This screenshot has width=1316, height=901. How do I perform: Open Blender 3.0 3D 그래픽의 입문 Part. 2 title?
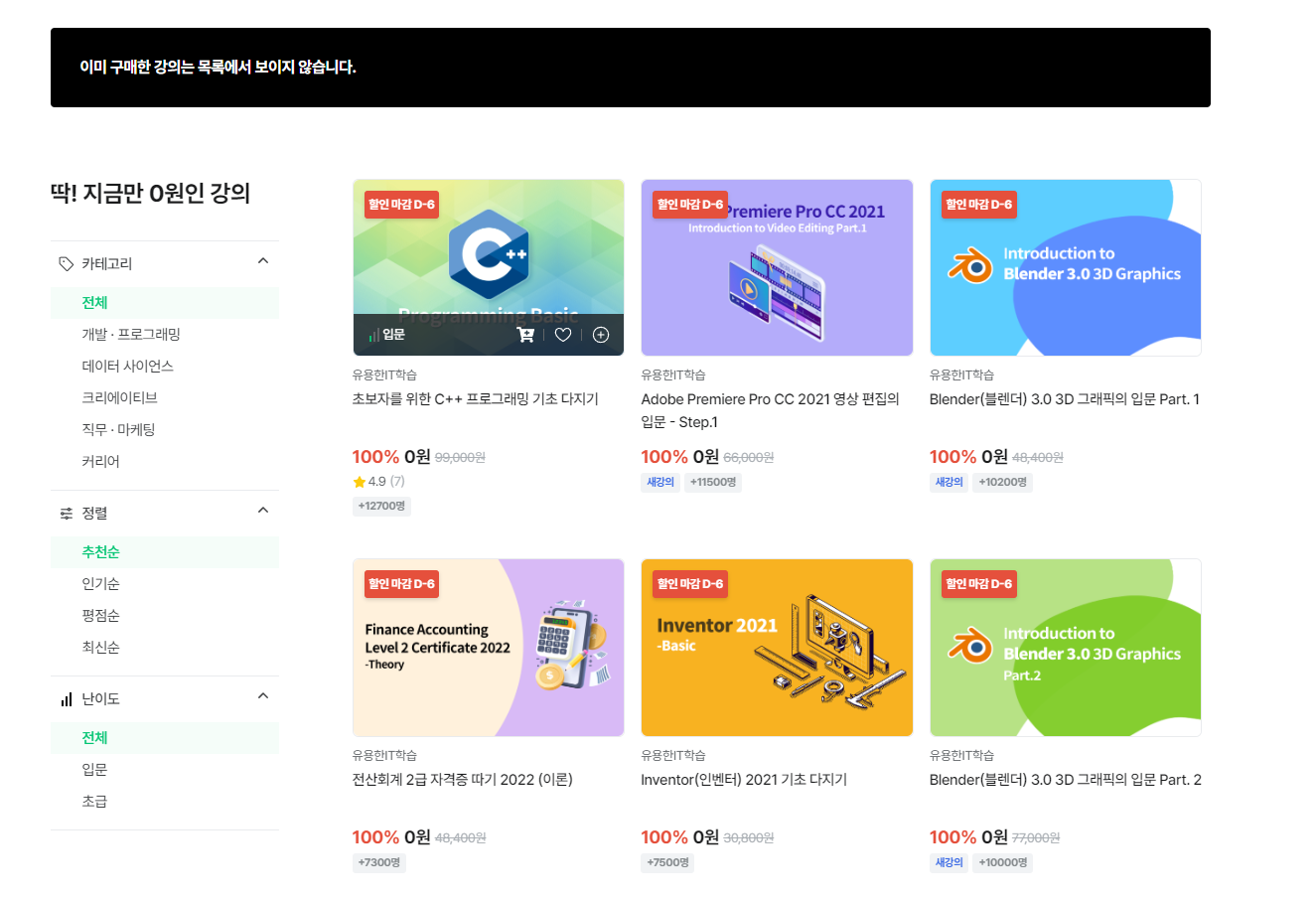(x=1066, y=780)
